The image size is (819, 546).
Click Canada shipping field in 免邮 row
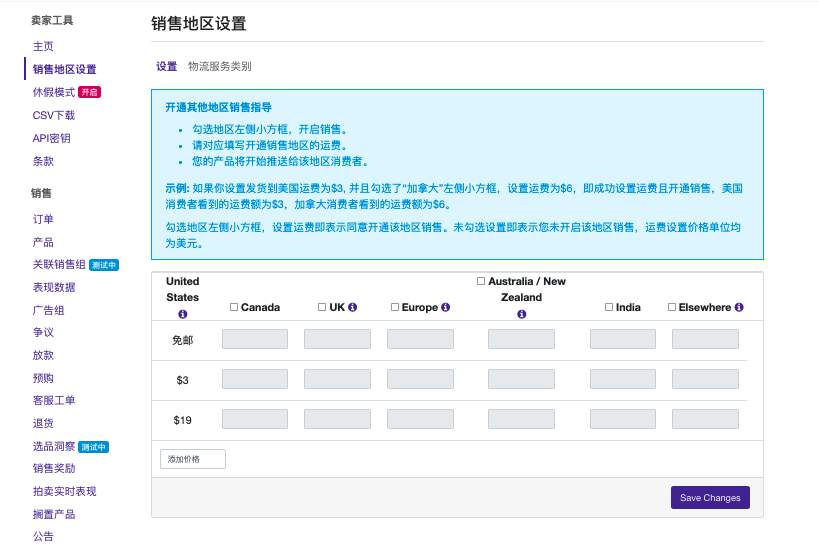tap(255, 339)
